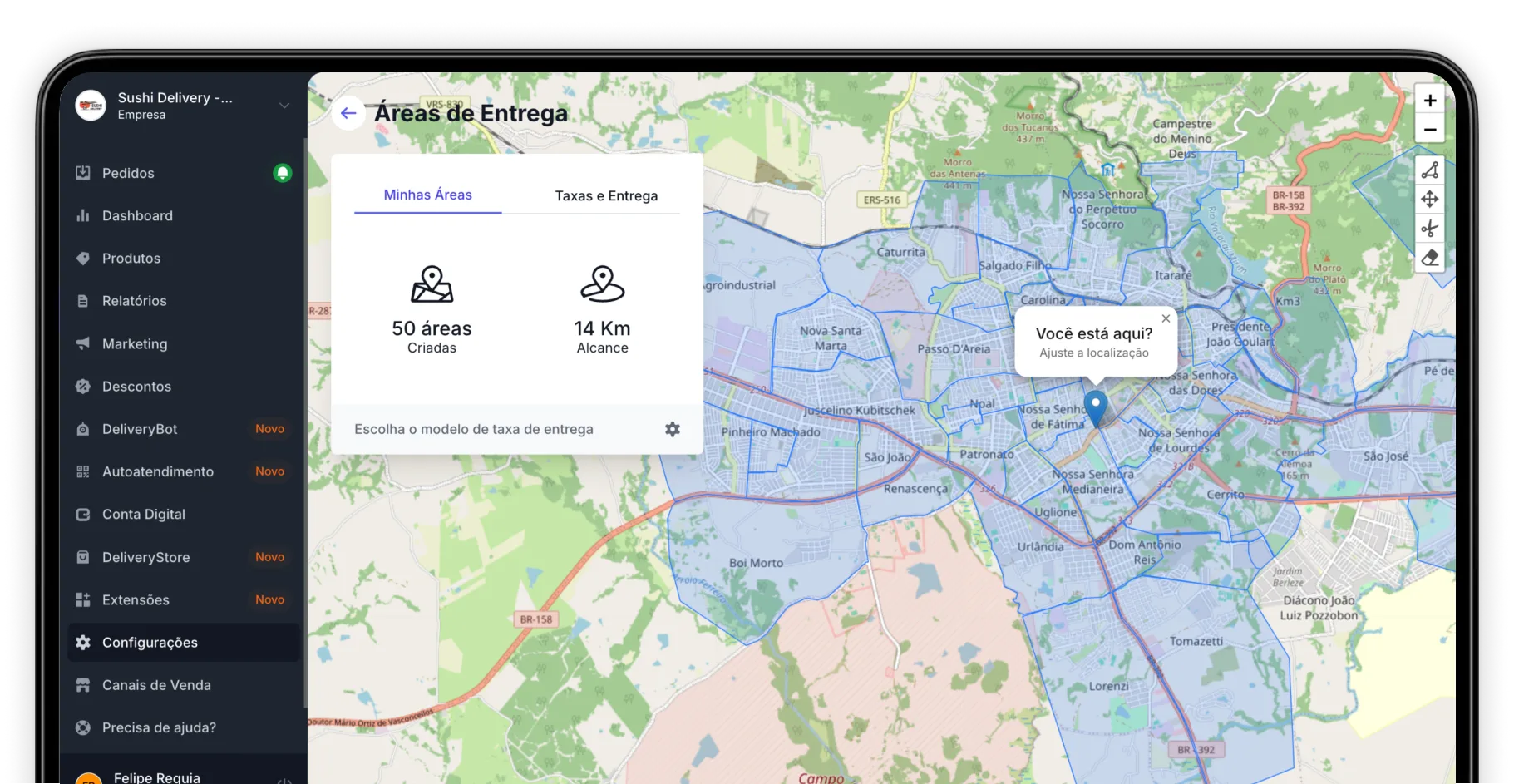Click the Sushi Delivery company logo
This screenshot has height=784, width=1514.
tap(91, 106)
